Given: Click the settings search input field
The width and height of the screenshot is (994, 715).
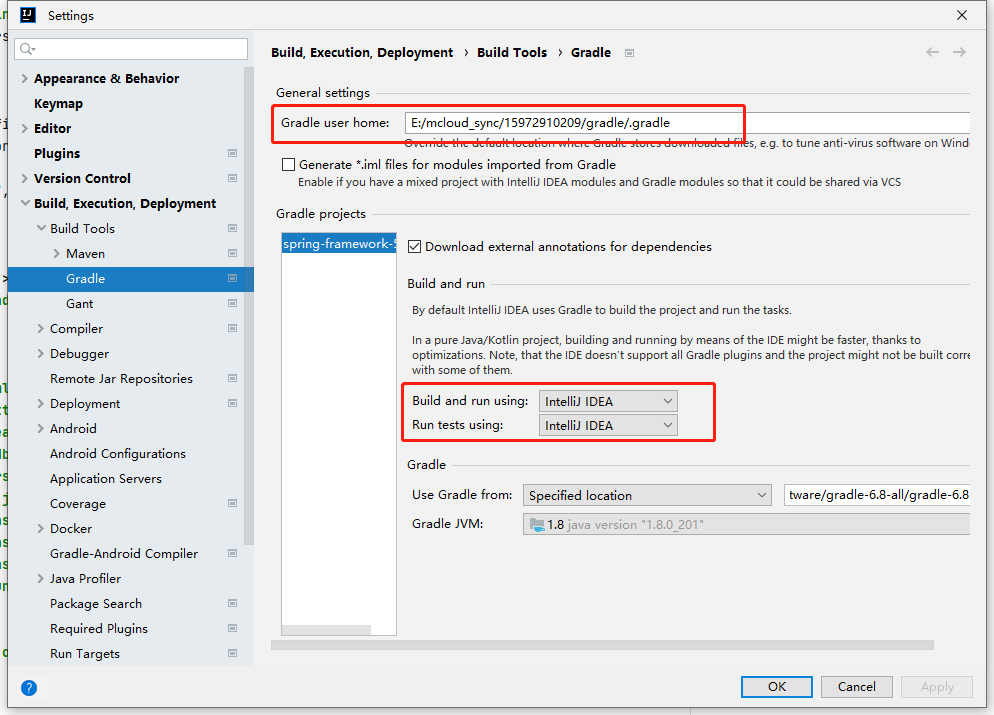Looking at the screenshot, I should pos(131,49).
